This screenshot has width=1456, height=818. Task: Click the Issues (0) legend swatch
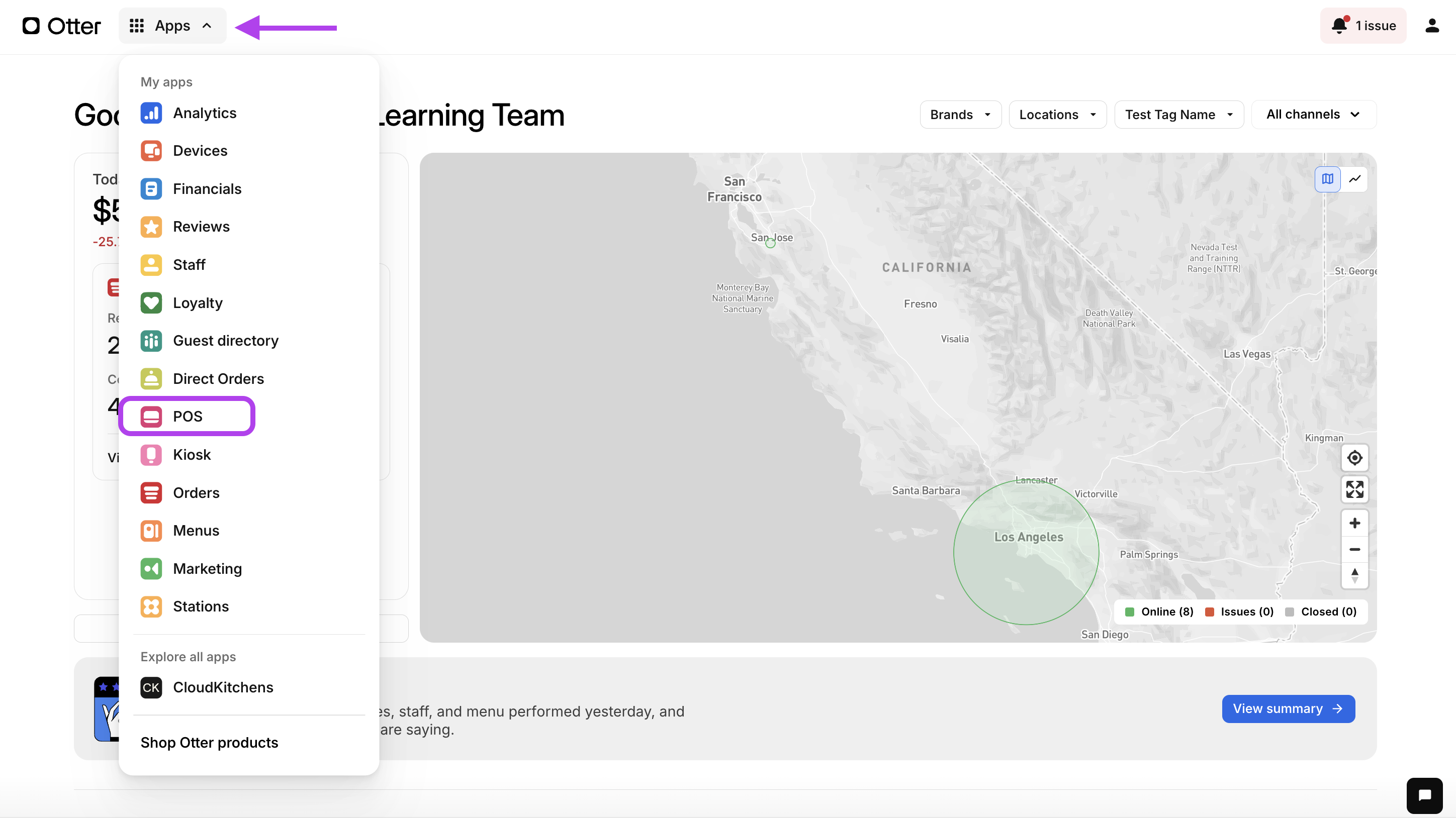point(1209,612)
